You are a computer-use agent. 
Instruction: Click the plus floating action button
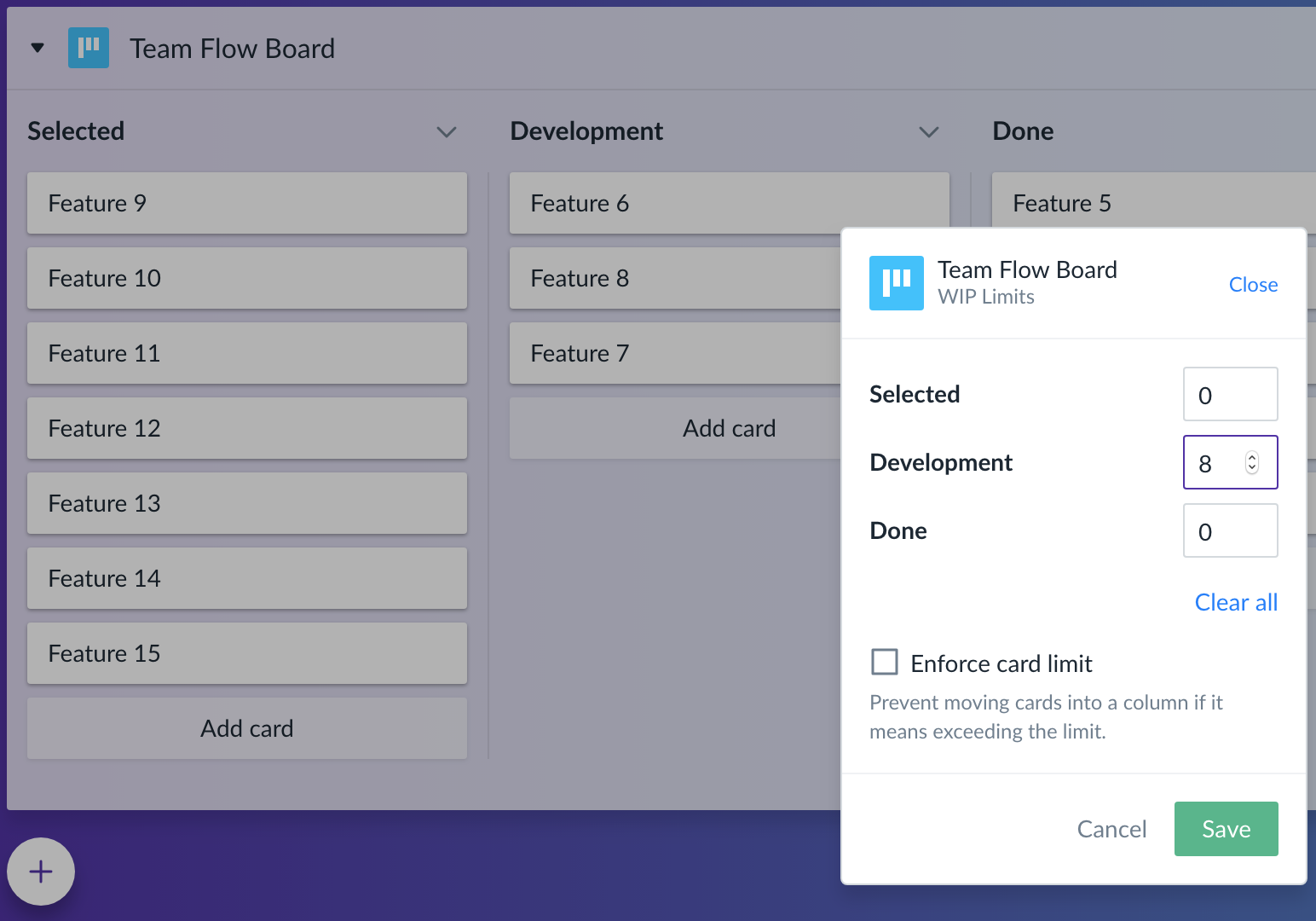tap(40, 872)
